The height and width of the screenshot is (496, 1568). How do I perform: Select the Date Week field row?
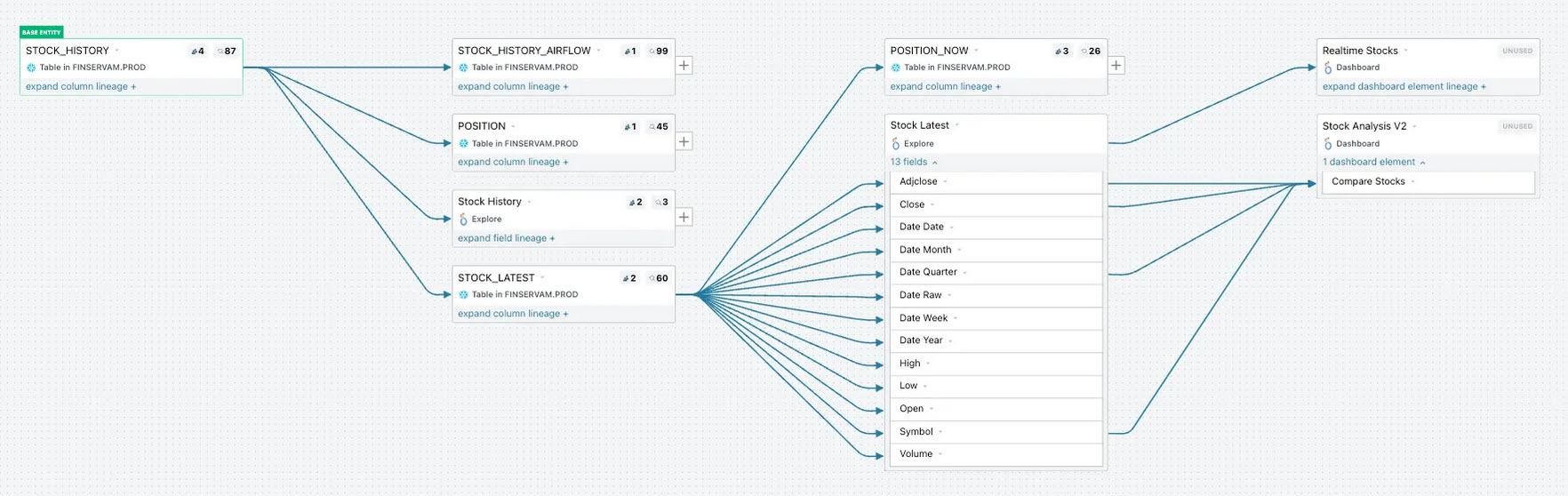click(x=996, y=318)
